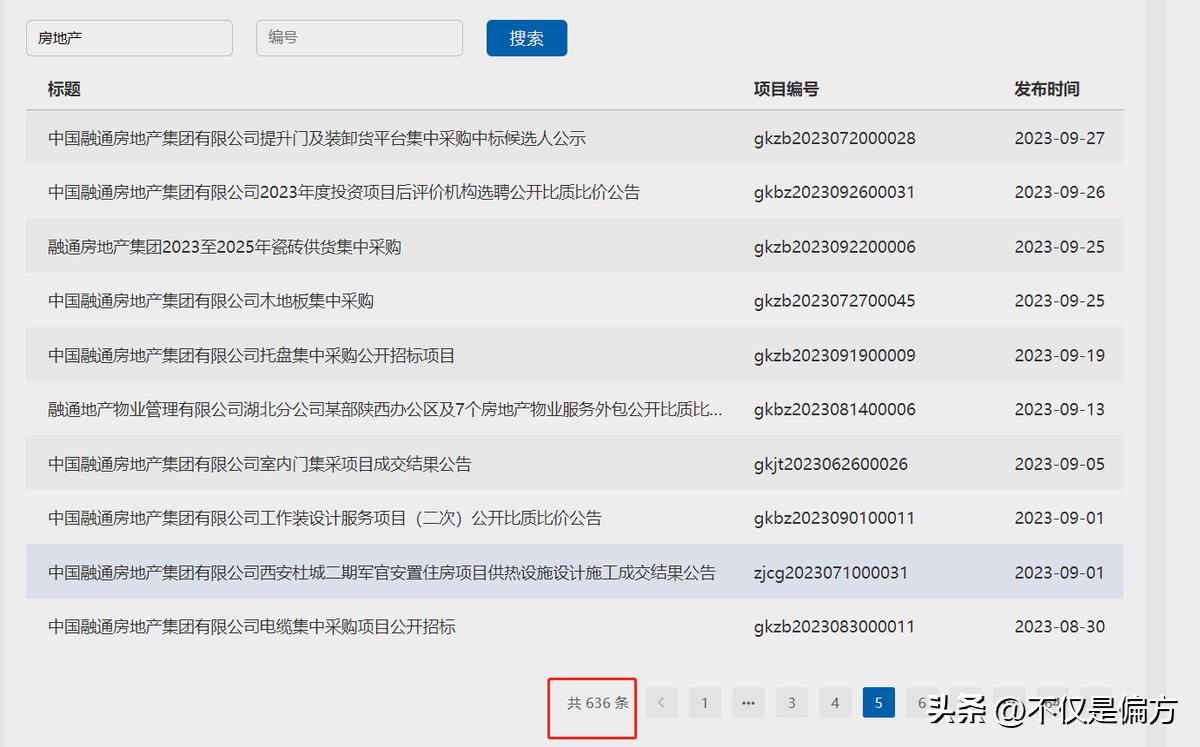
Task: Click the 房地产 keyword input field
Action: (129, 38)
